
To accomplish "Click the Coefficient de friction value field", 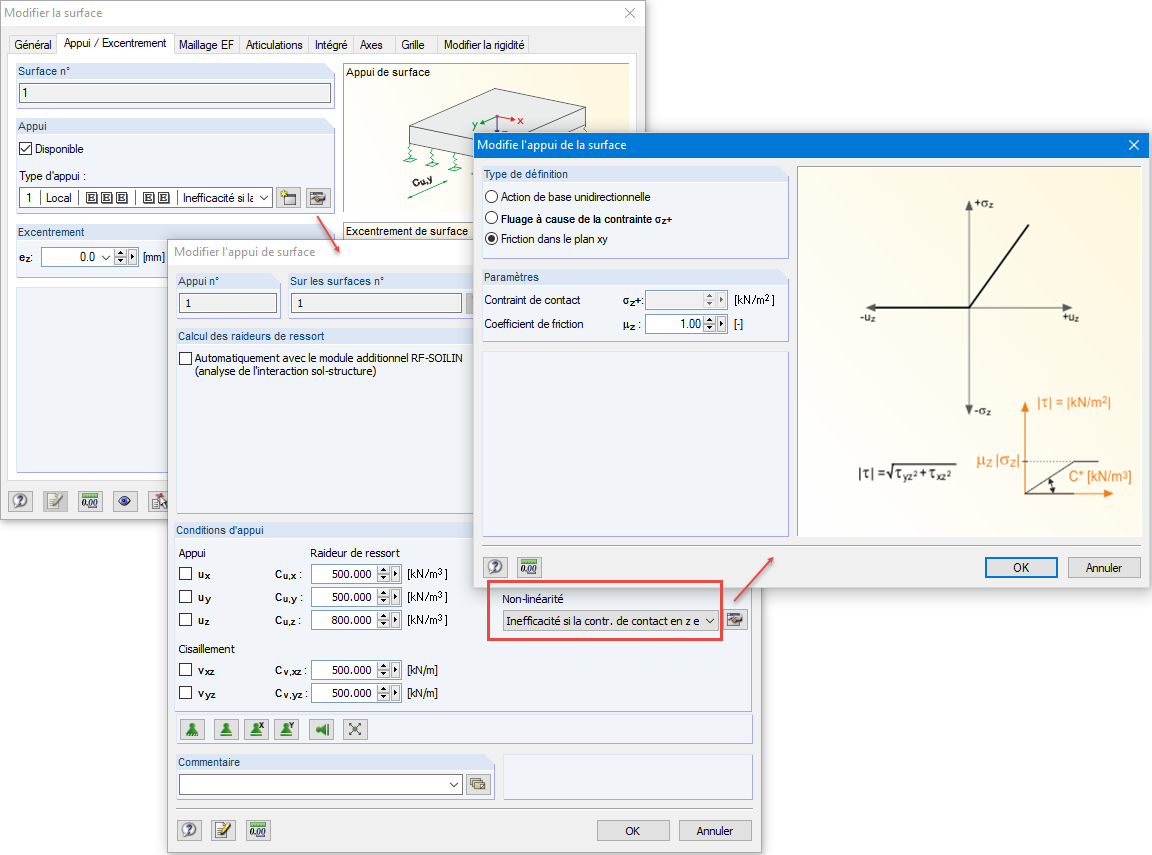I will click(x=674, y=324).
